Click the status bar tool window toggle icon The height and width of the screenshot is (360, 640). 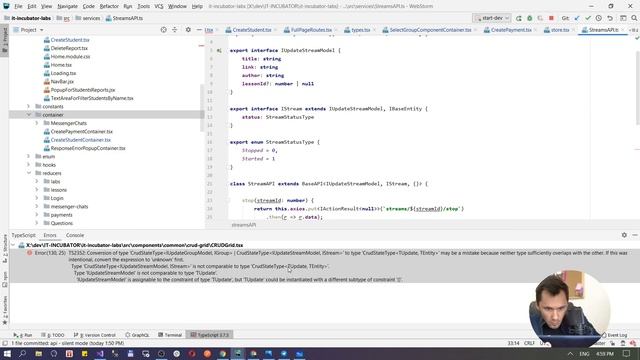click(4, 343)
